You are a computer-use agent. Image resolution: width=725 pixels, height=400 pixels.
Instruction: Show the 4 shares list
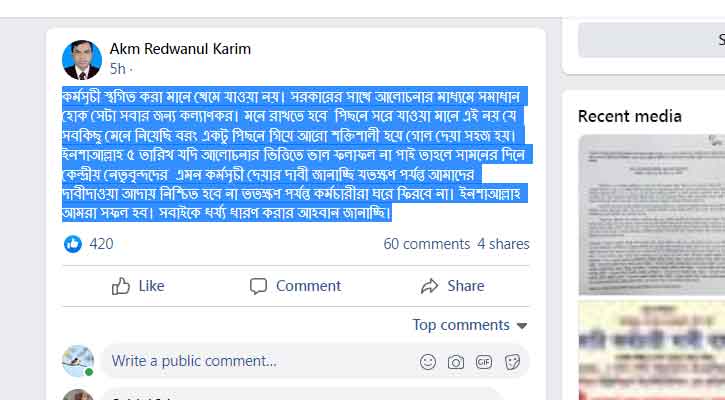tap(503, 244)
